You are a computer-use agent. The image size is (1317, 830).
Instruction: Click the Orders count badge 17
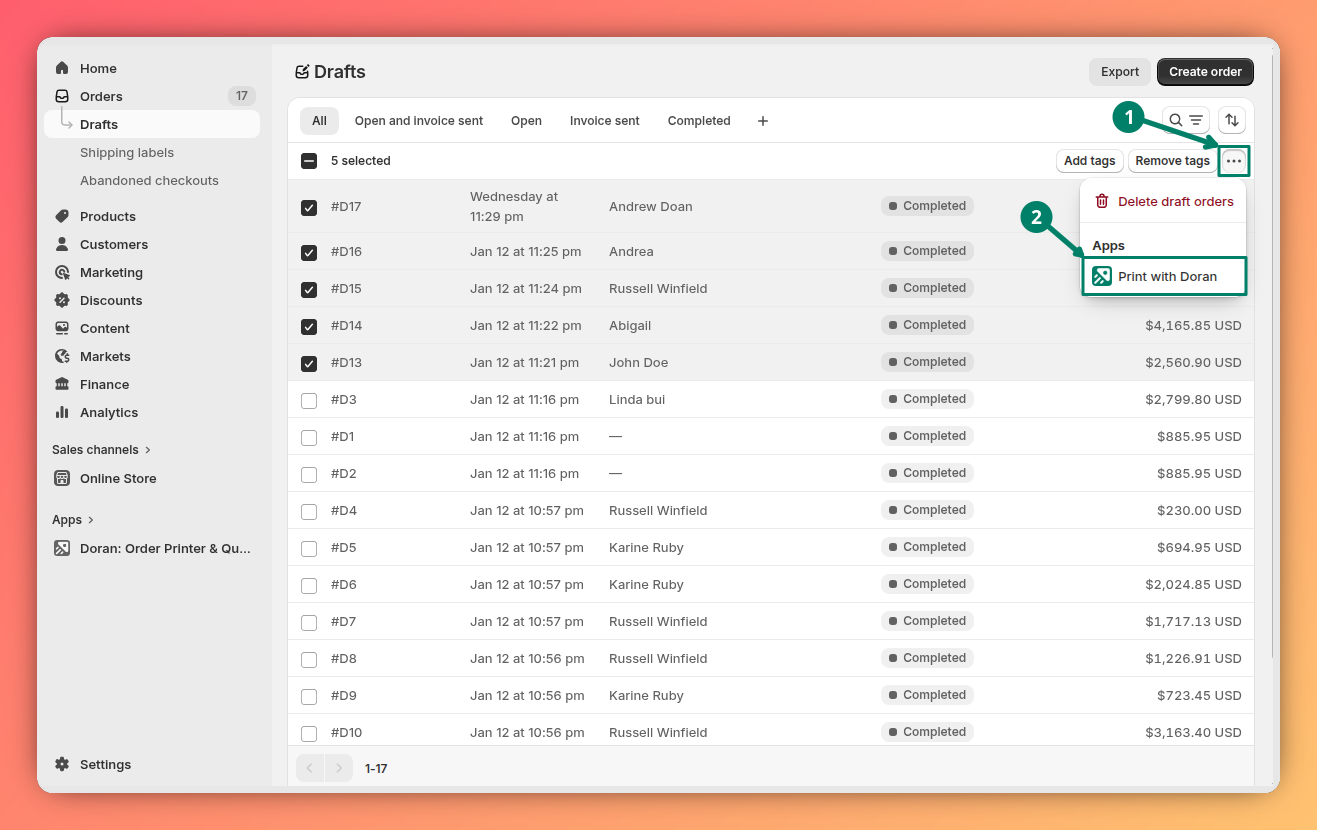pos(242,96)
